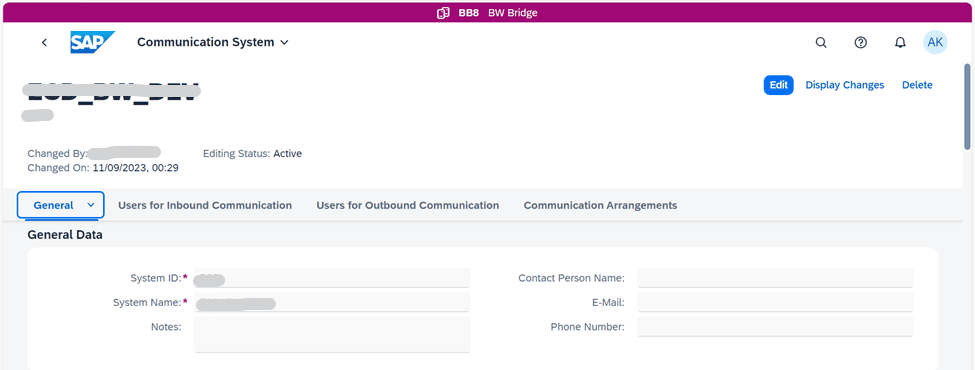Show notifications via the bell icon
975x370 pixels.
tap(900, 42)
